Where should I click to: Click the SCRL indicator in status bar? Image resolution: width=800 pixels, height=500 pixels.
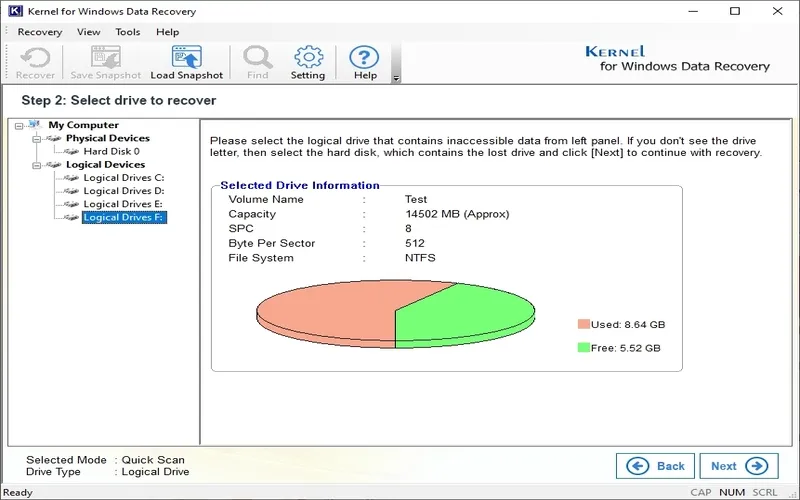(764, 492)
